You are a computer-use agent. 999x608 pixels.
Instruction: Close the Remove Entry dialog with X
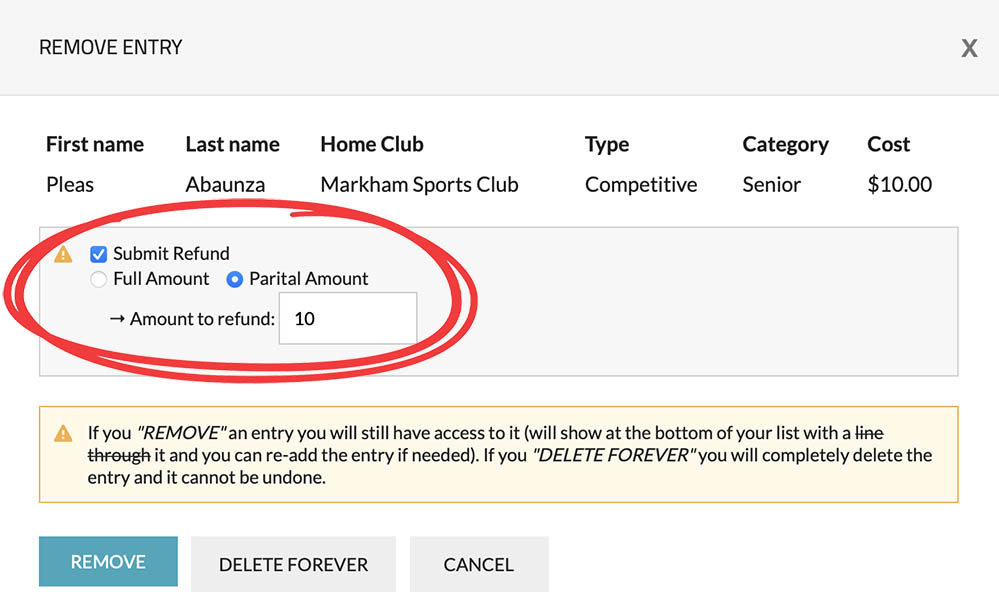[969, 49]
